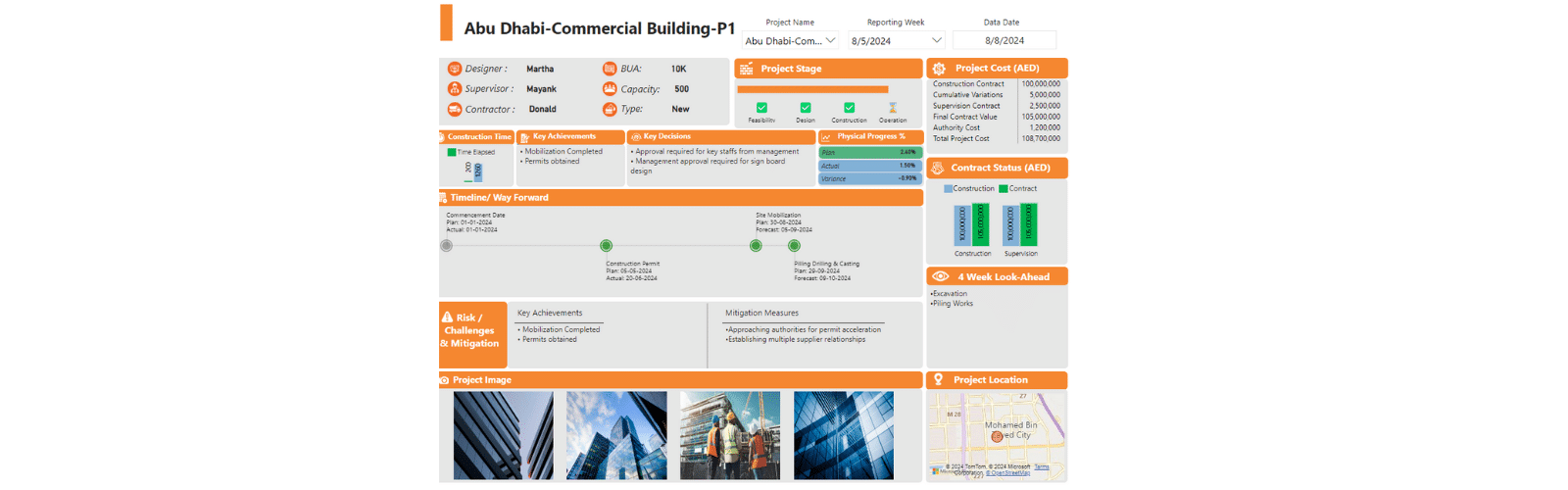Click the BUA icon
The image size is (1568, 490).
click(x=610, y=69)
